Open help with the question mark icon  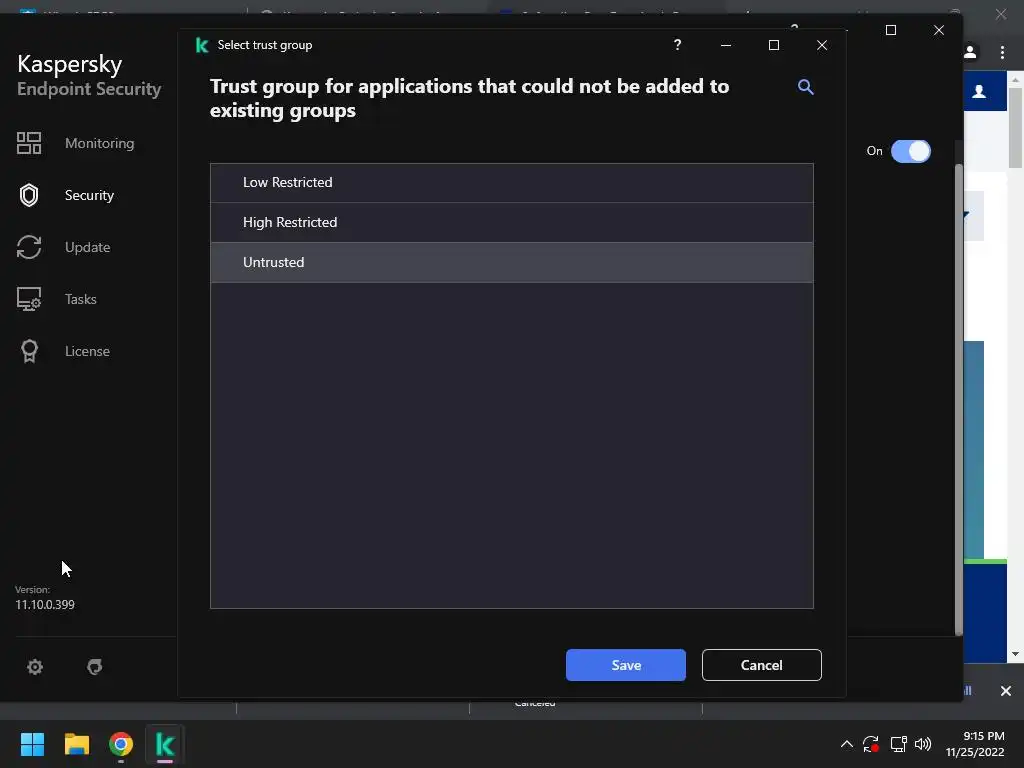pos(677,44)
